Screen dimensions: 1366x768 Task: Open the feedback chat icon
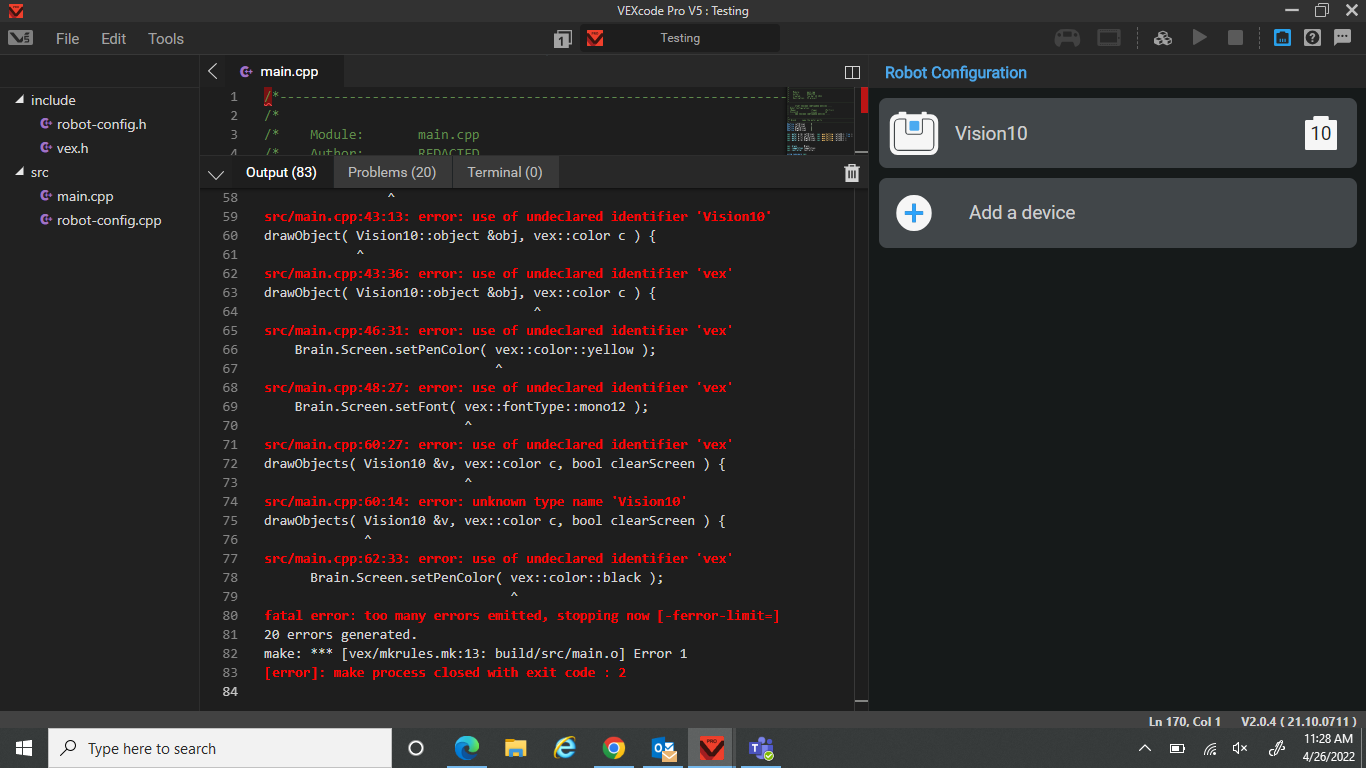1343,38
